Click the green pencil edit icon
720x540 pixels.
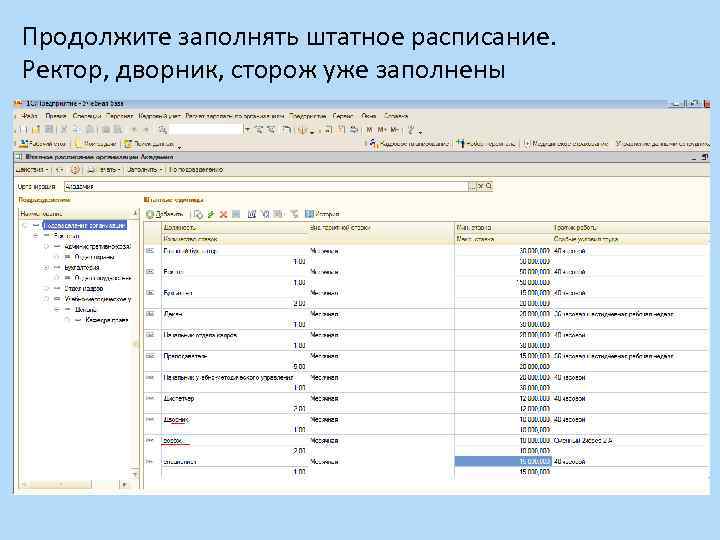[211, 214]
